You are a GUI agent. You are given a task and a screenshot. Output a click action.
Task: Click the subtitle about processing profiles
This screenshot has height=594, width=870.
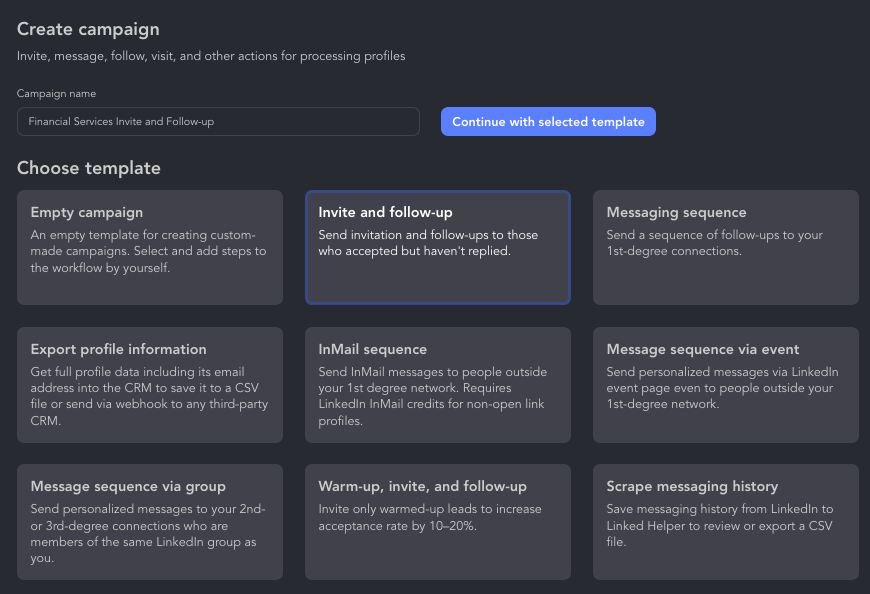[211, 56]
